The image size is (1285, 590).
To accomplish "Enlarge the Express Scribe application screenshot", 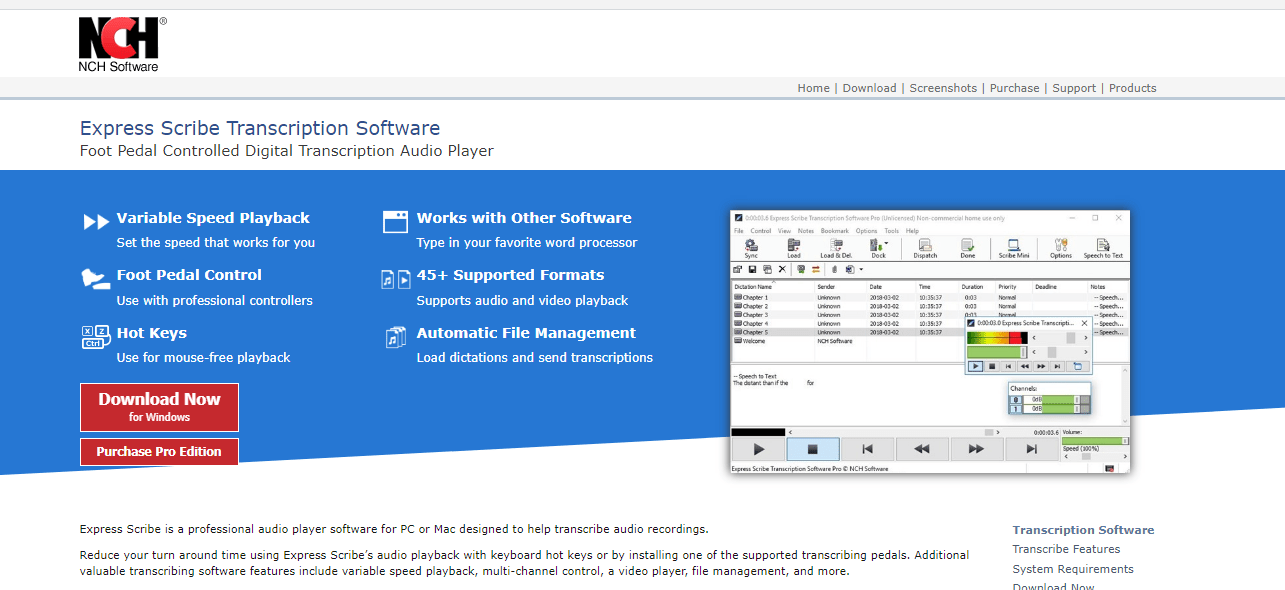I will (x=930, y=341).
